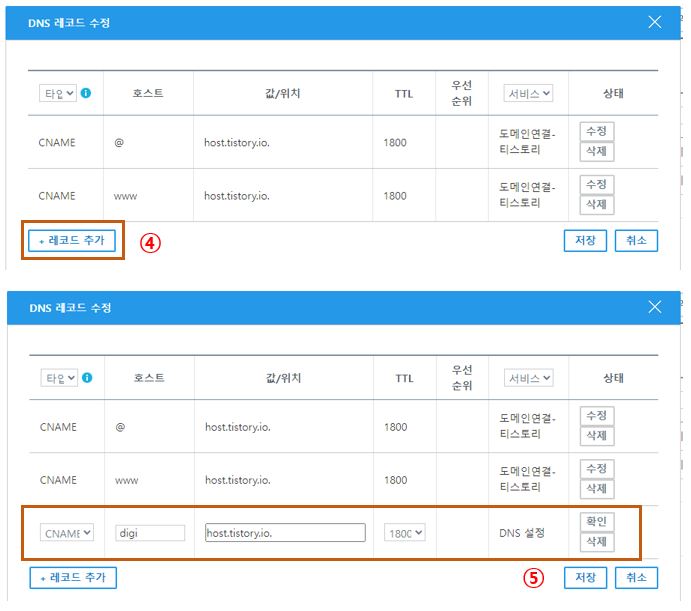
Task: Click 저장 button in the bottom dialog
Action: click(586, 577)
